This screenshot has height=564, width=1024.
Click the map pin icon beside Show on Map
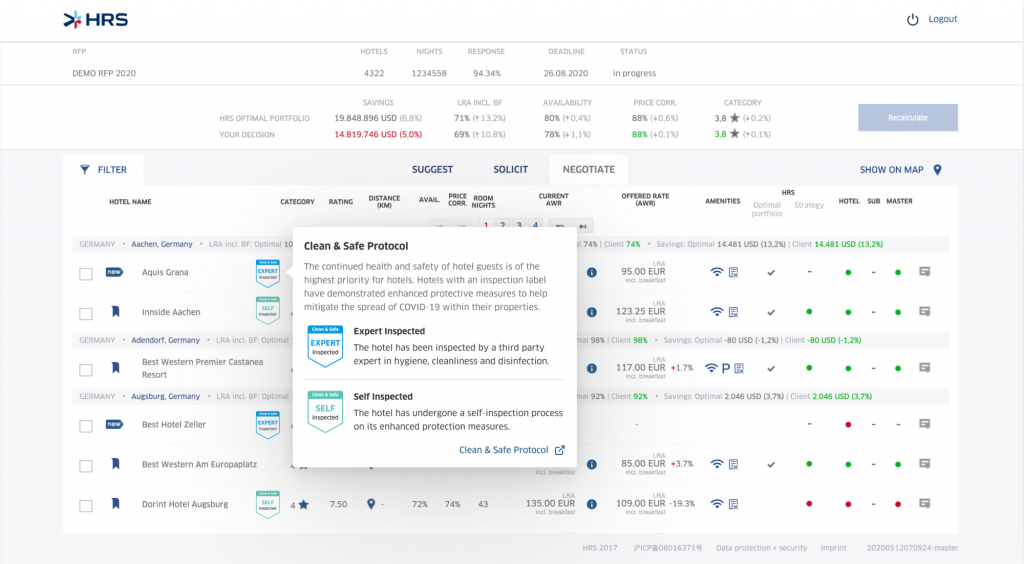coord(937,170)
